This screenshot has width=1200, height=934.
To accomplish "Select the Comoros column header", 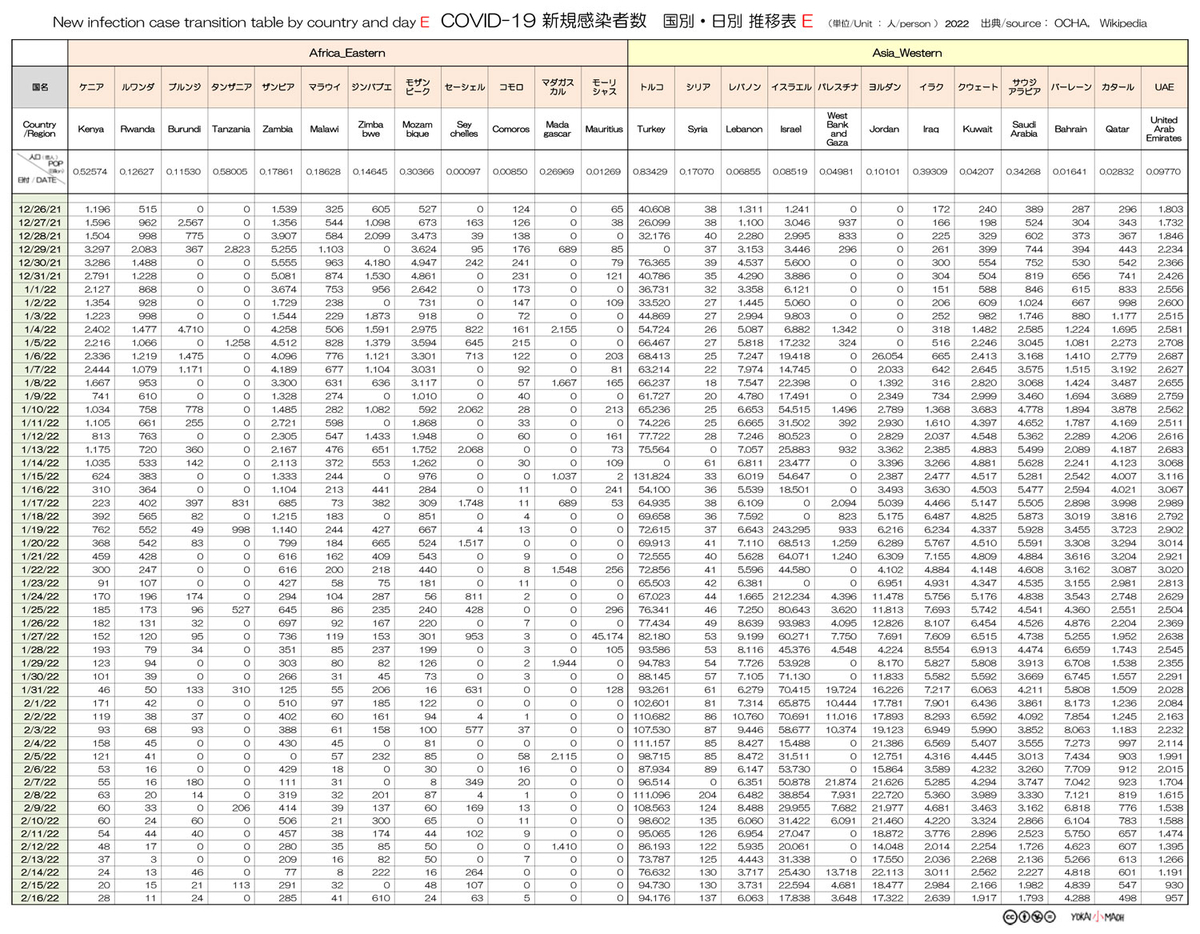I will [x=510, y=129].
